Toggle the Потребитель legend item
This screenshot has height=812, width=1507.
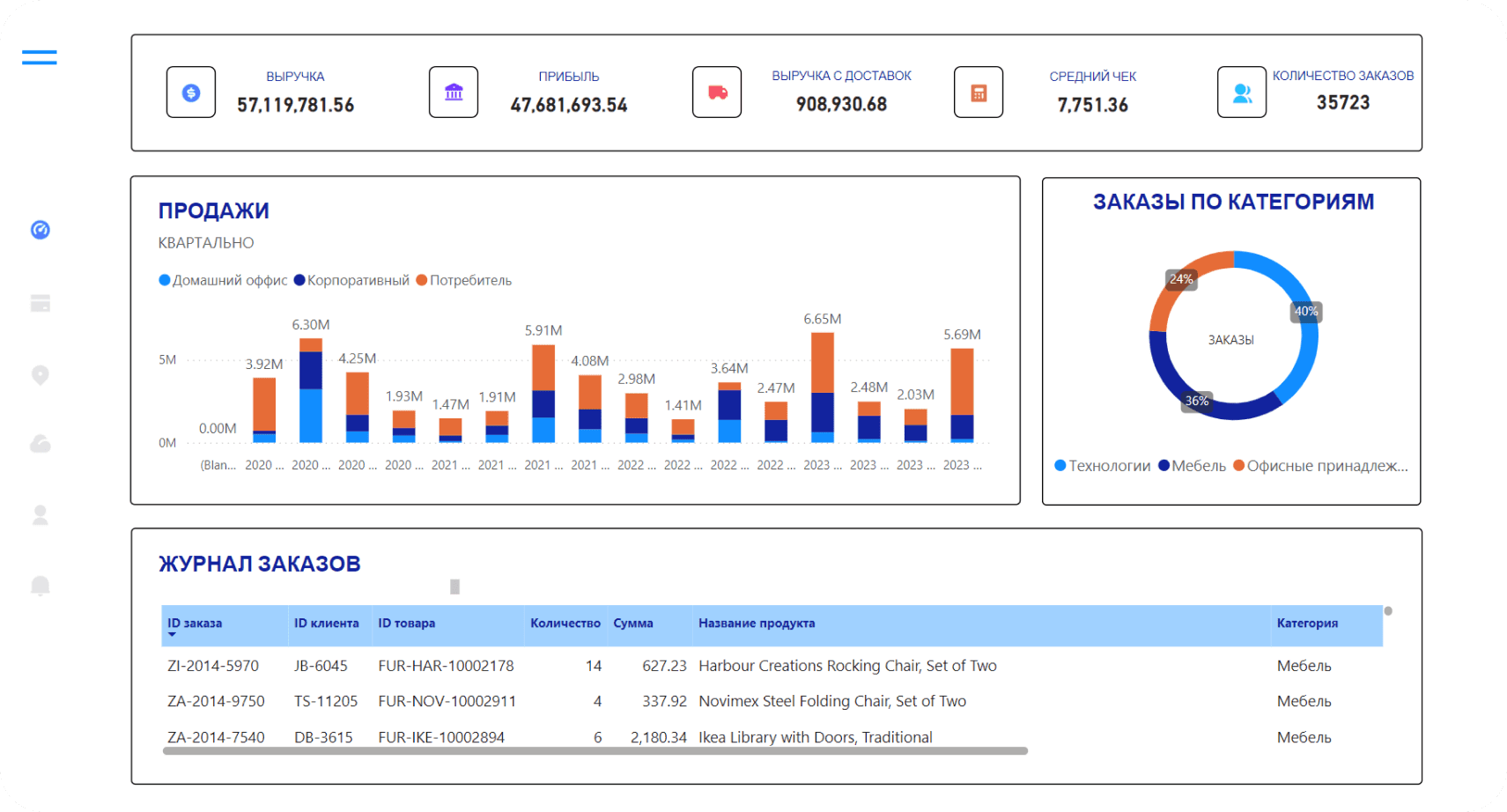[x=464, y=280]
